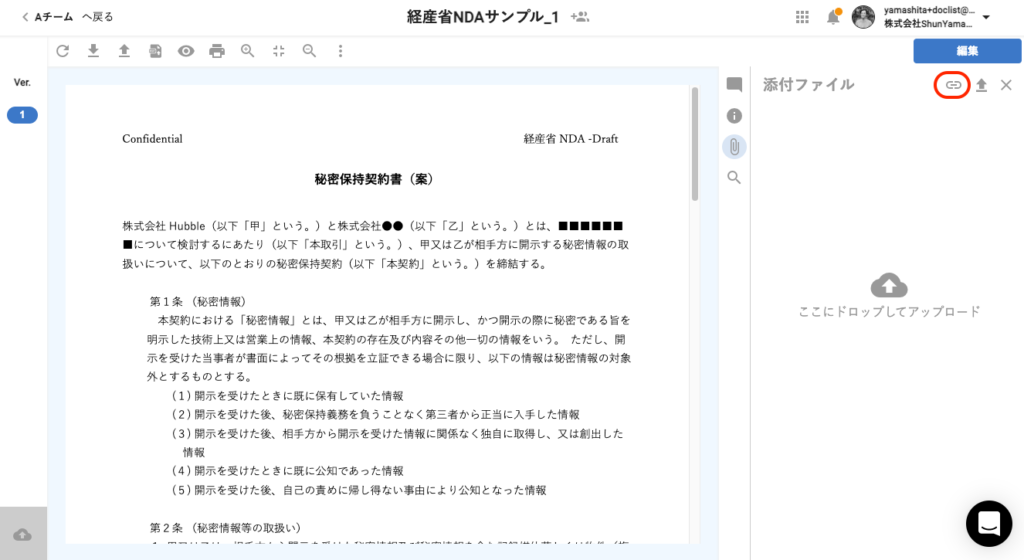Go back to Aチーム folder
The height and width of the screenshot is (560, 1024).
coord(67,17)
